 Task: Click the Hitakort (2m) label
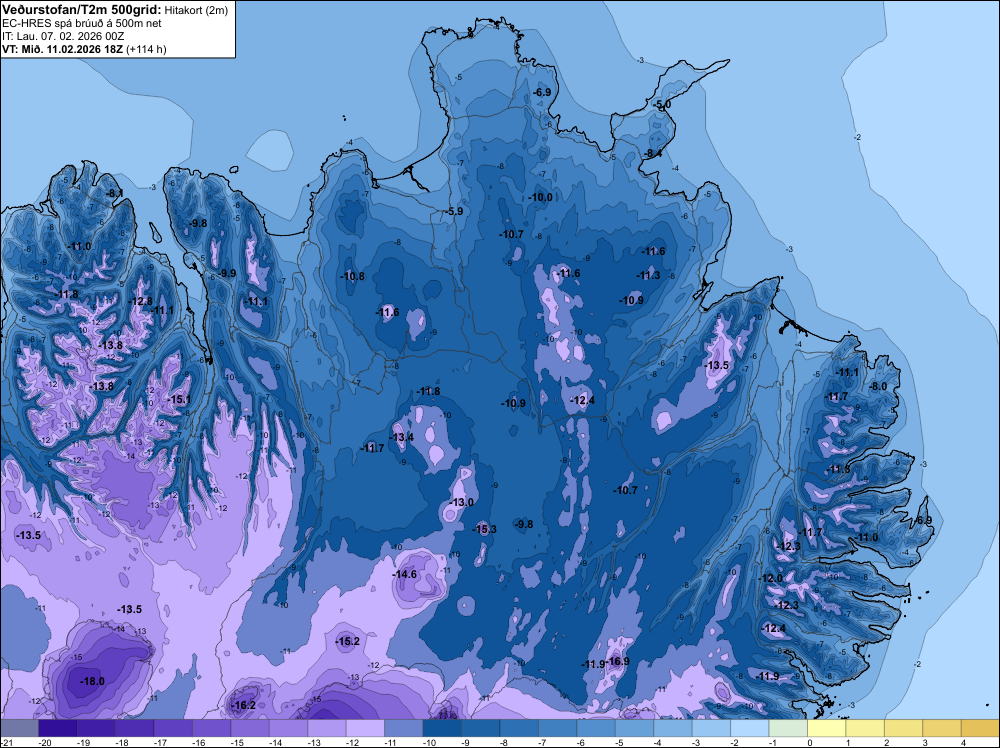click(x=196, y=10)
